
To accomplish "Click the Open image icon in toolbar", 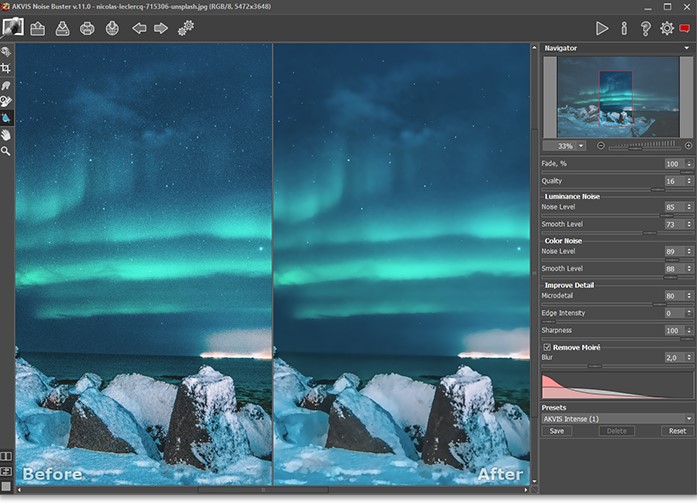I will click(x=38, y=28).
